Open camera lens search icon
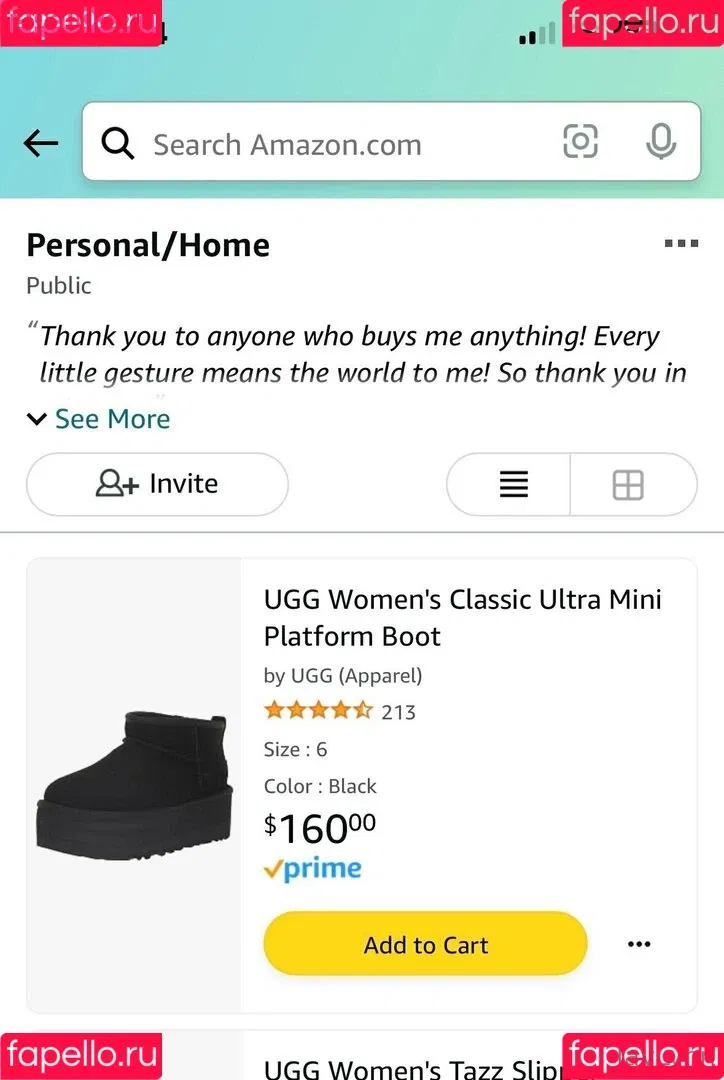The width and height of the screenshot is (724, 1080). [x=580, y=142]
